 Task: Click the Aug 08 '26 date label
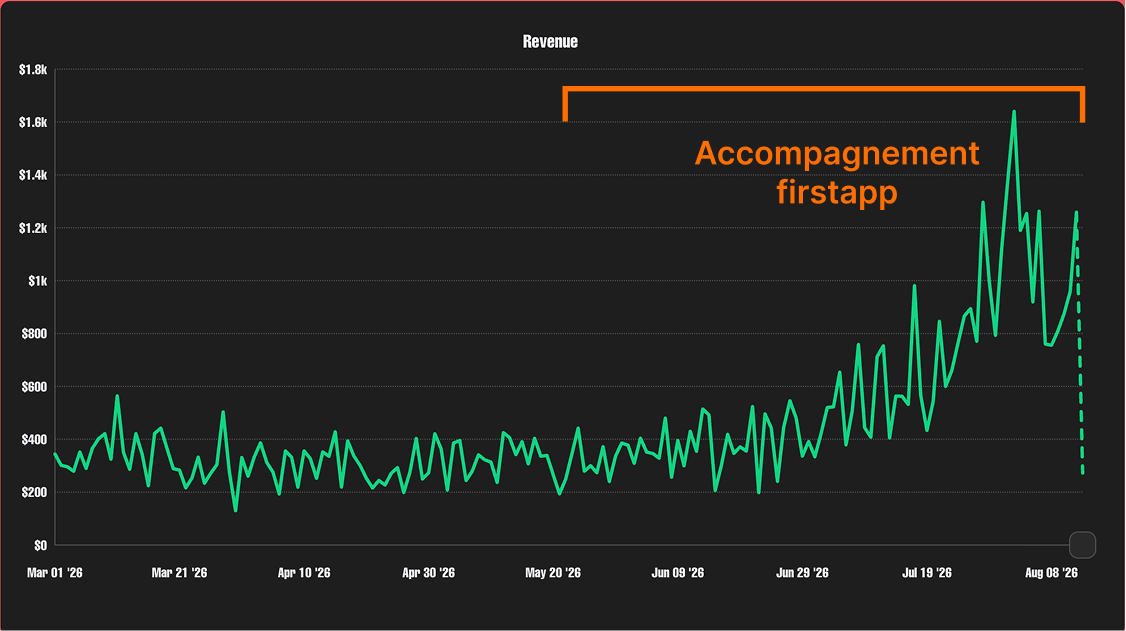(1051, 573)
